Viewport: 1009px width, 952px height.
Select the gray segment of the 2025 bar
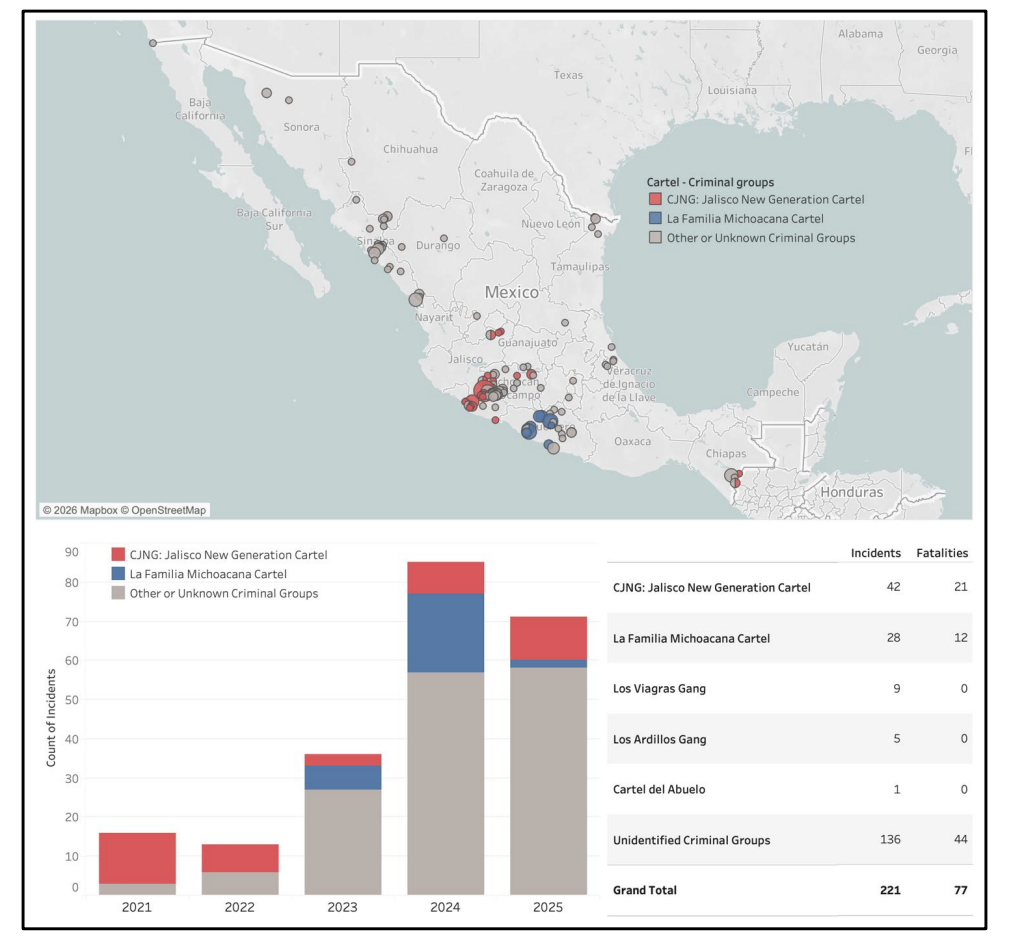pyautogui.click(x=548, y=780)
